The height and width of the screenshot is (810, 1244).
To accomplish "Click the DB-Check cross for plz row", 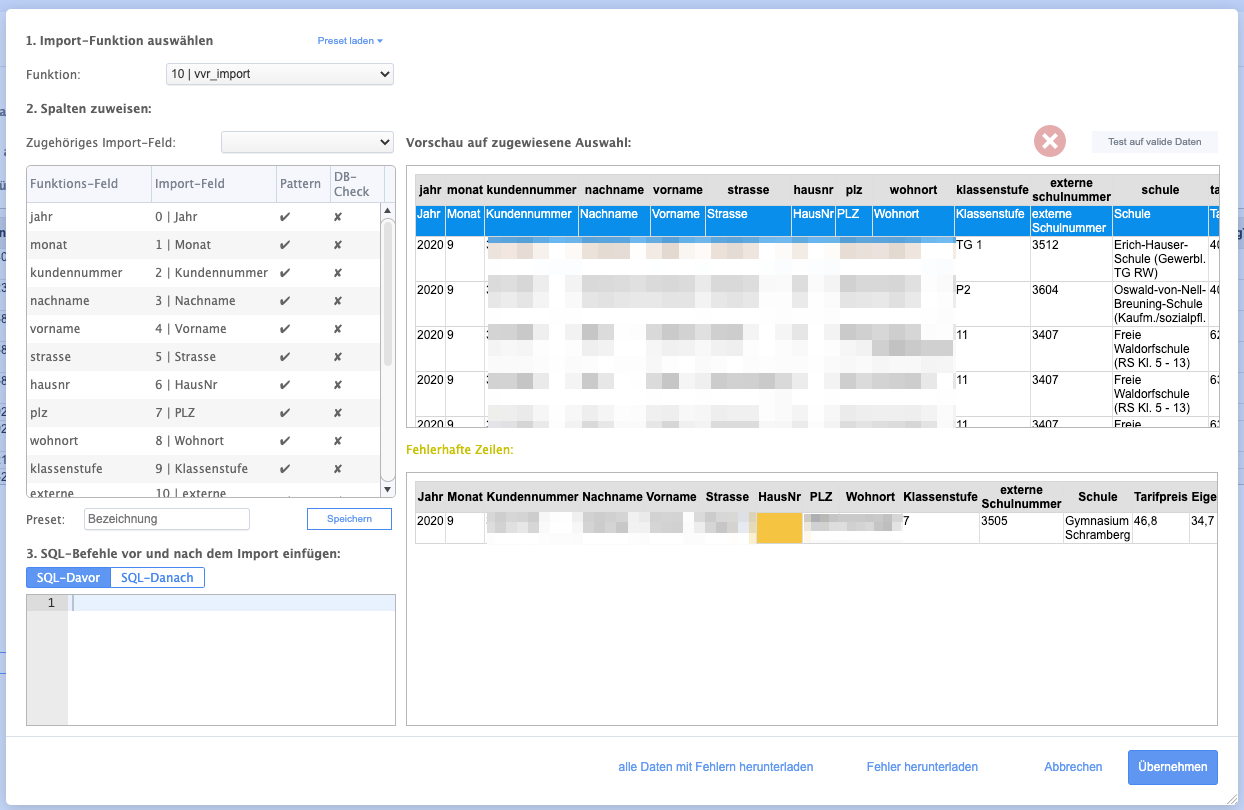I will 338,413.
